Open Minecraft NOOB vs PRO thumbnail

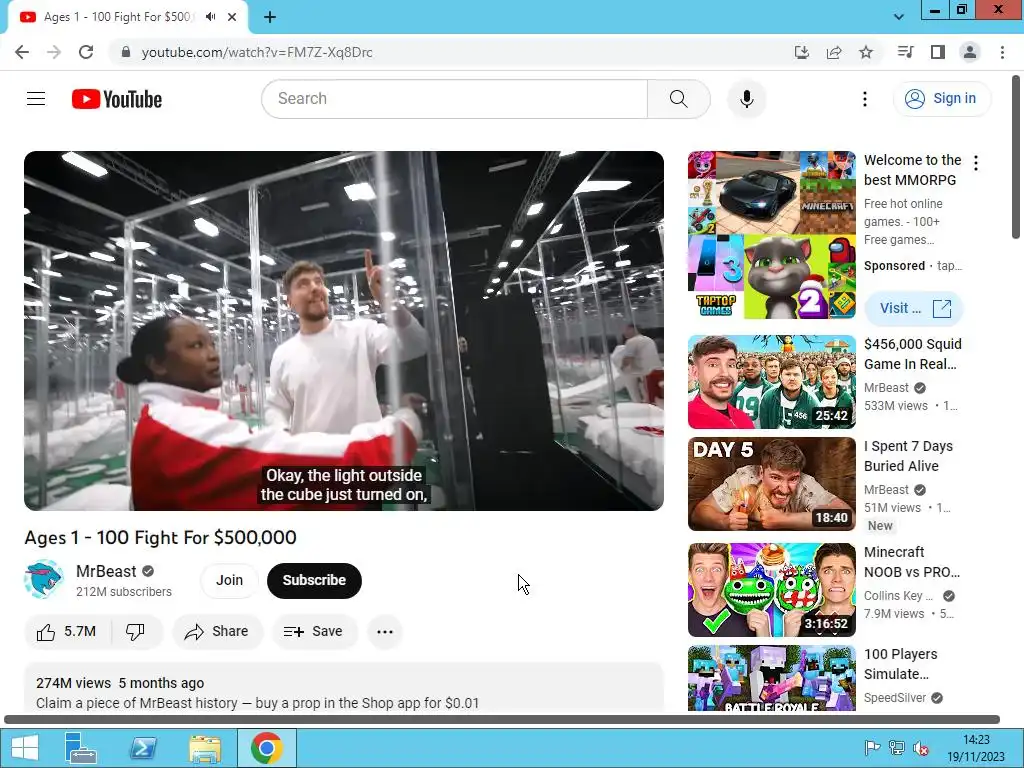point(771,590)
